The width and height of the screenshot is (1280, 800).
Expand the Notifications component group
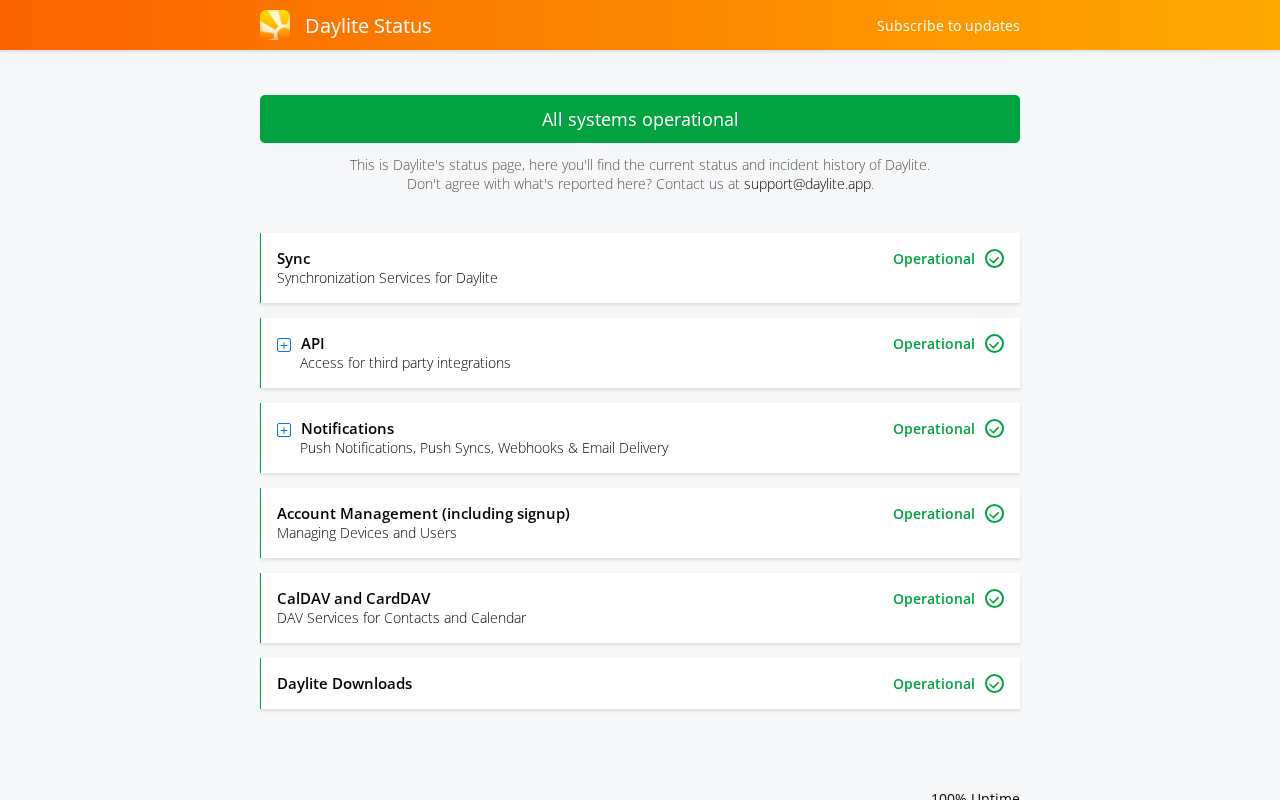click(284, 430)
